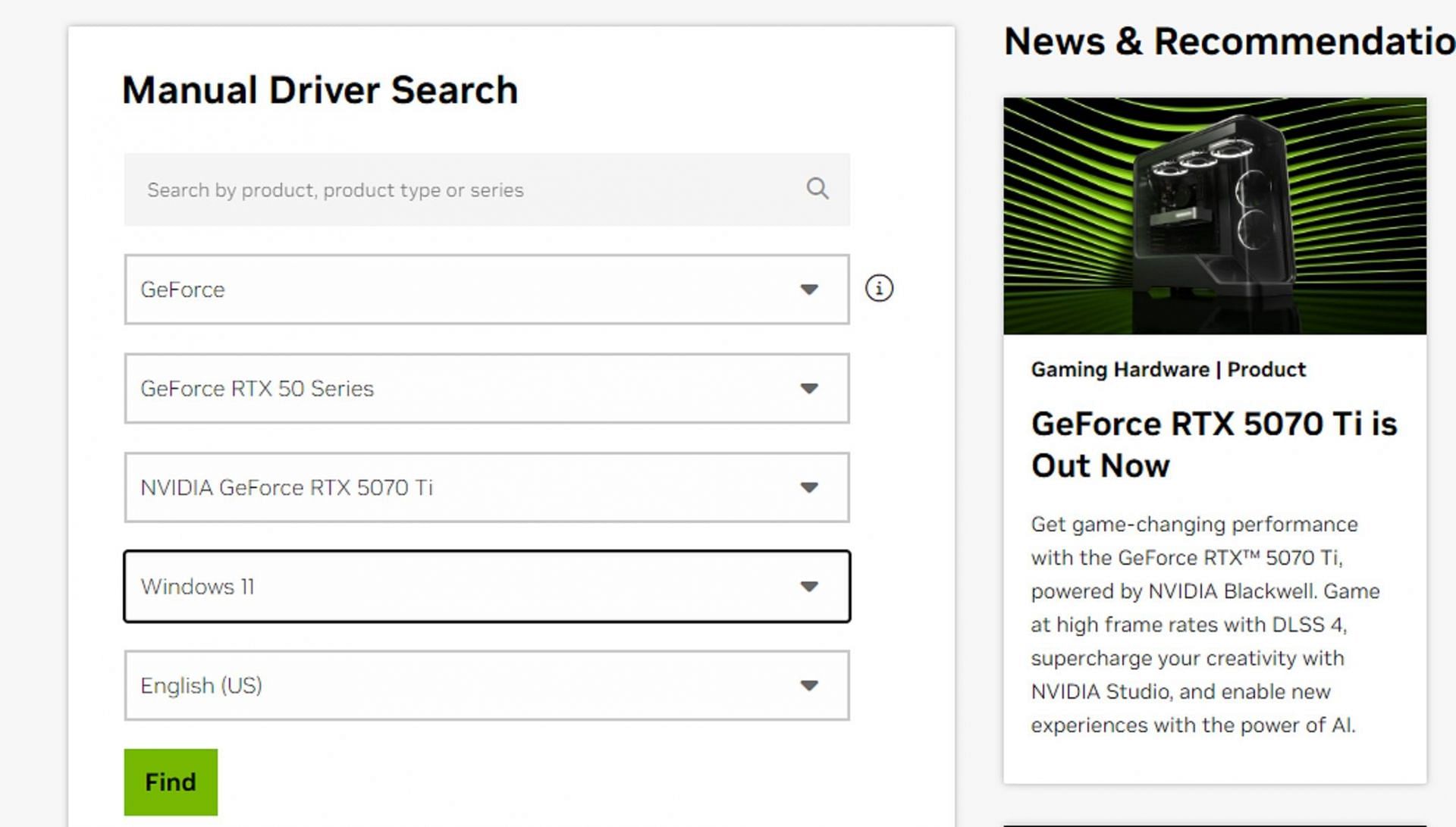Click the Gaming Hardware | Product label

click(1168, 370)
